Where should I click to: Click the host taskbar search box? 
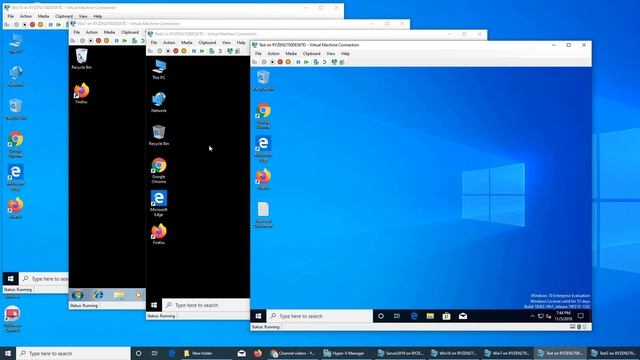point(73,353)
